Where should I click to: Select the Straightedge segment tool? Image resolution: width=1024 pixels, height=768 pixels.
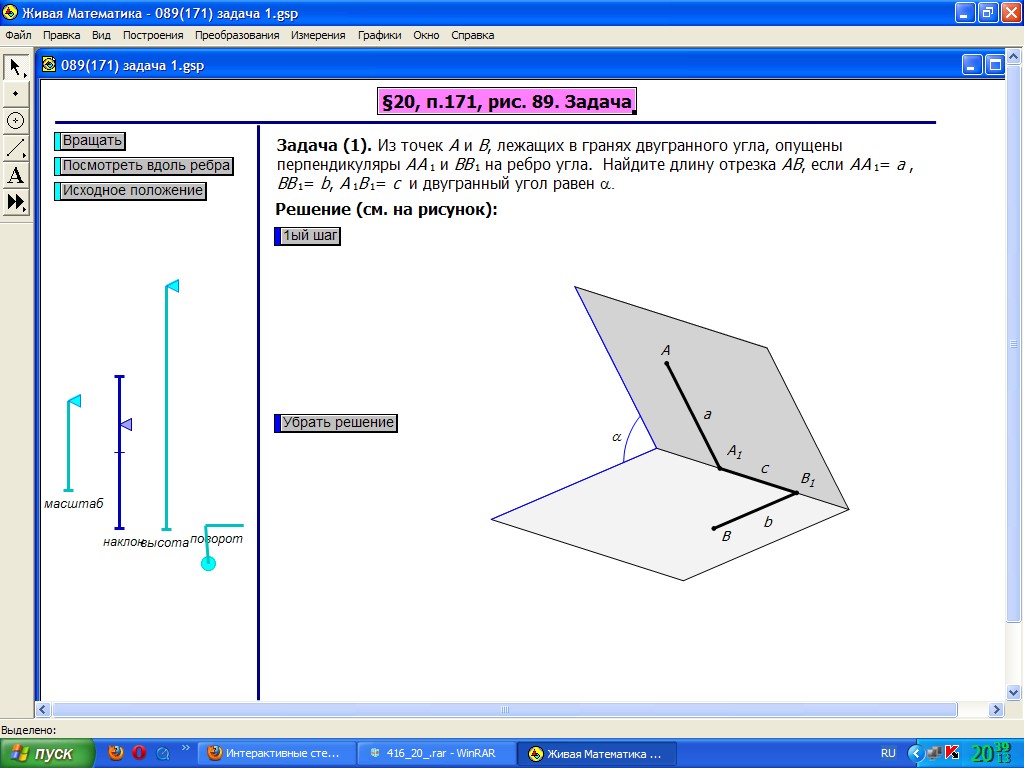[16, 148]
